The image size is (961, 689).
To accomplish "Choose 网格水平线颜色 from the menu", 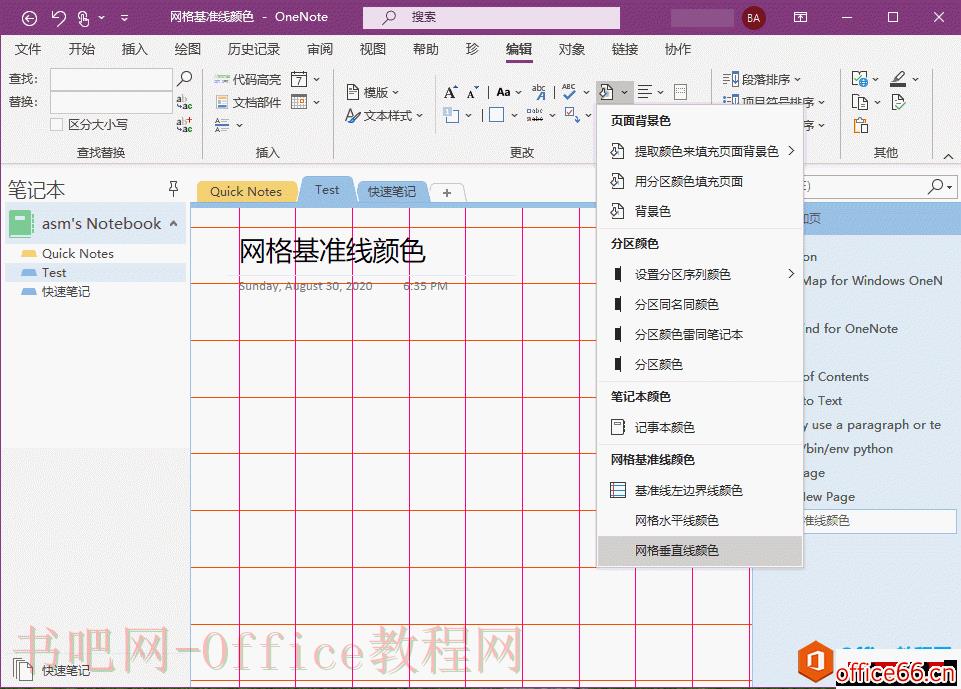I will pyautogui.click(x=699, y=520).
